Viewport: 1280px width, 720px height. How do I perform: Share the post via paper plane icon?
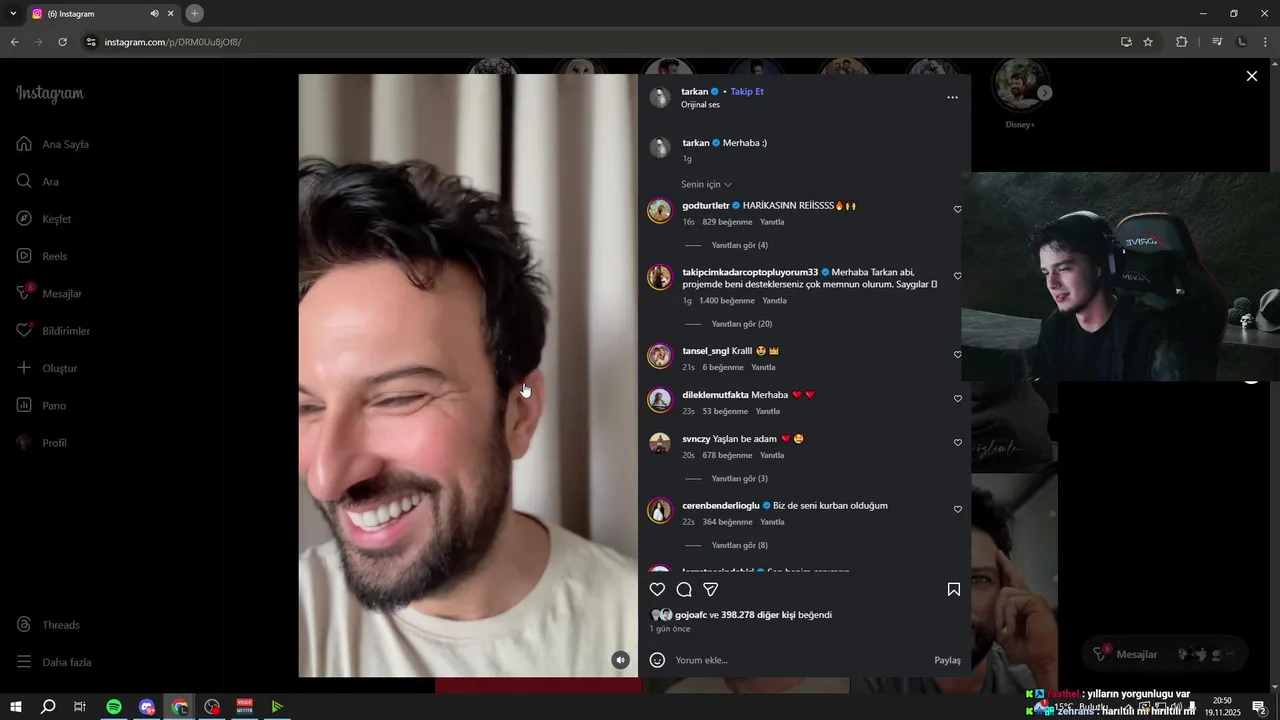711,589
